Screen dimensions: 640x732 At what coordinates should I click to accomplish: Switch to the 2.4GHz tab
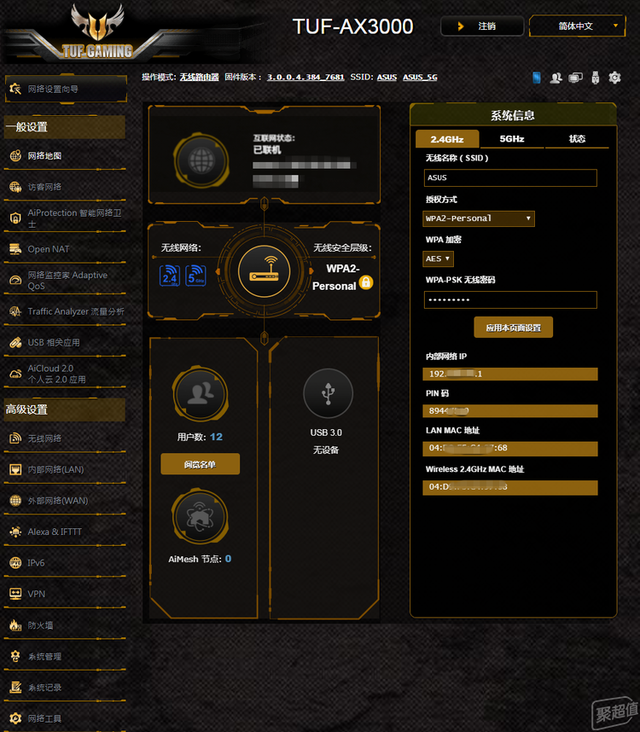447,139
